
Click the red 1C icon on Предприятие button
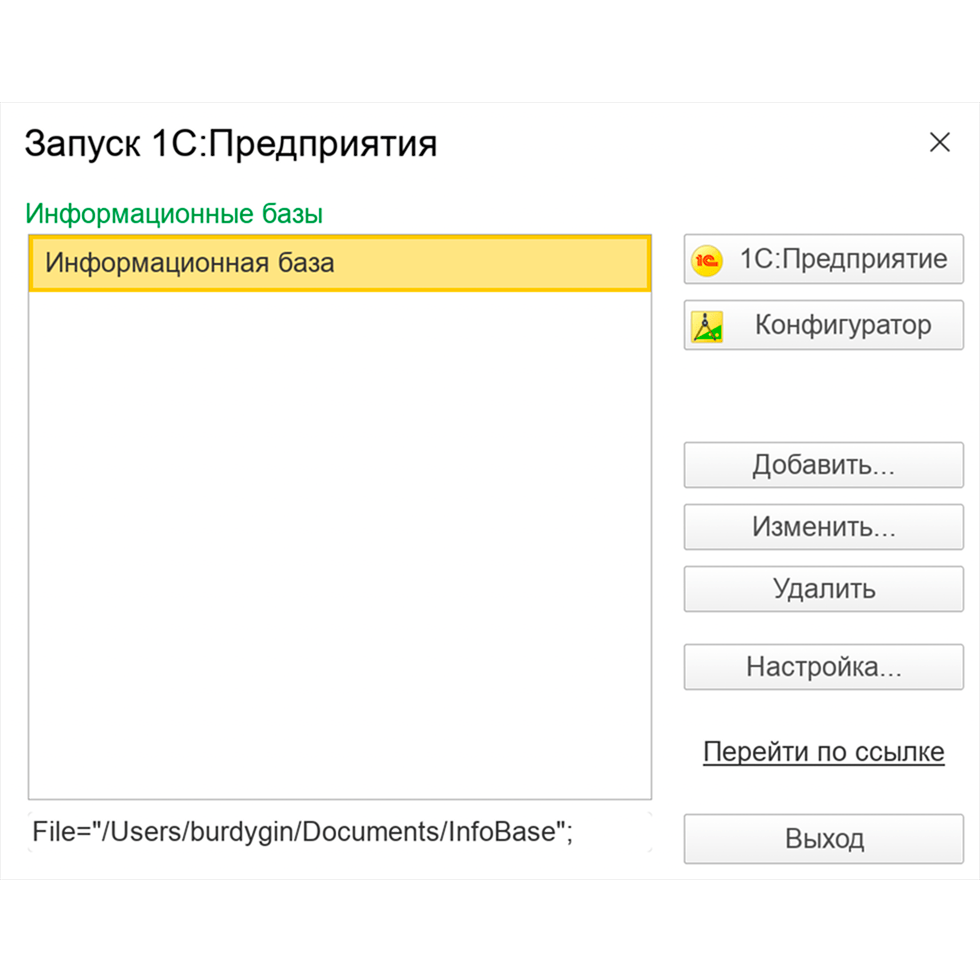[705, 258]
